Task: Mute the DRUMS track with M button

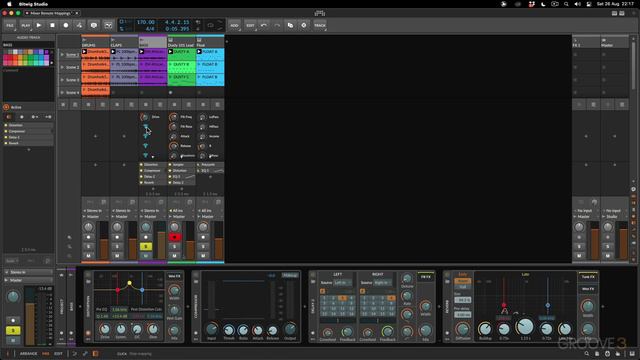Action: point(89,256)
